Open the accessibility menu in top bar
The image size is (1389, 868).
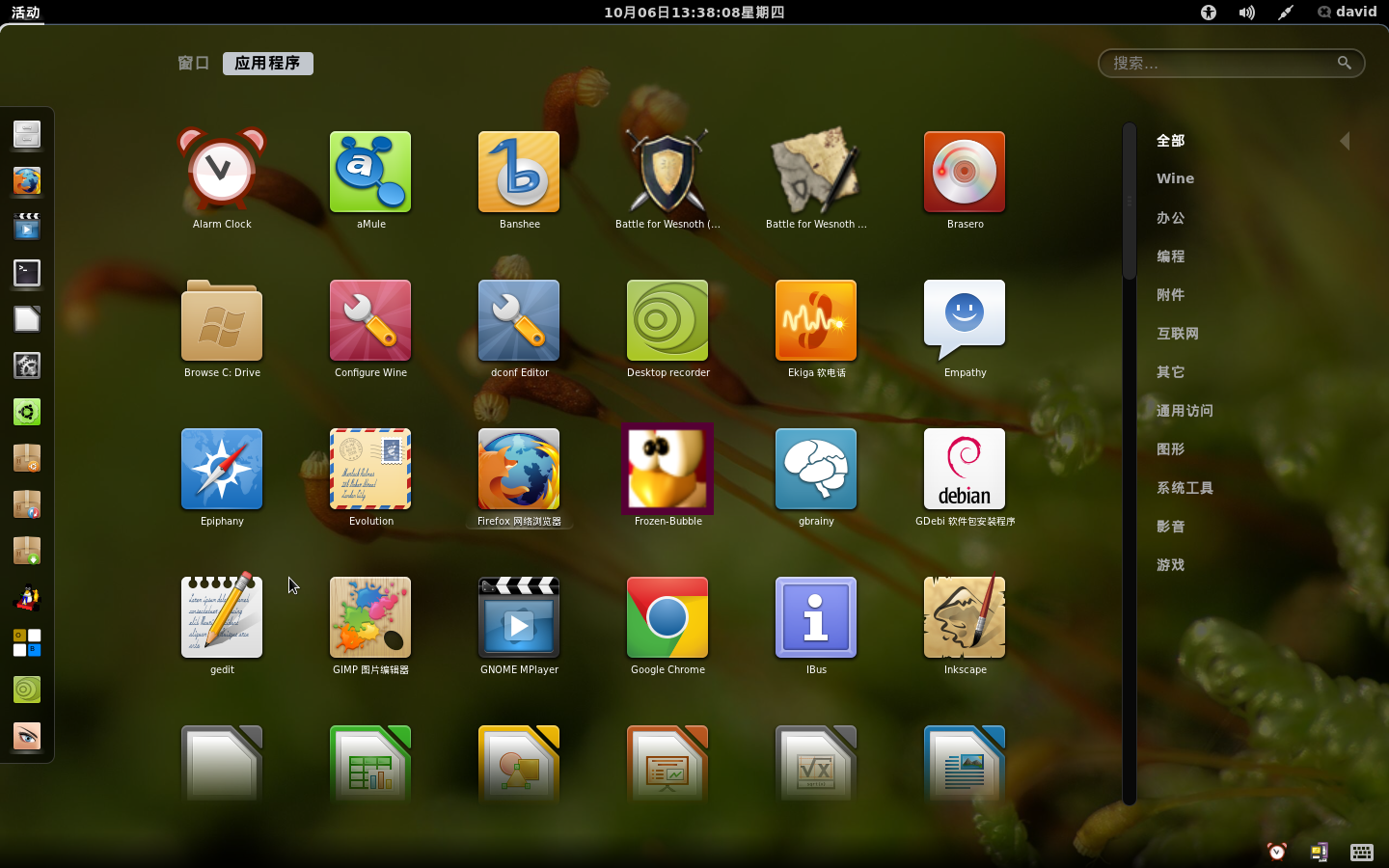1209,13
